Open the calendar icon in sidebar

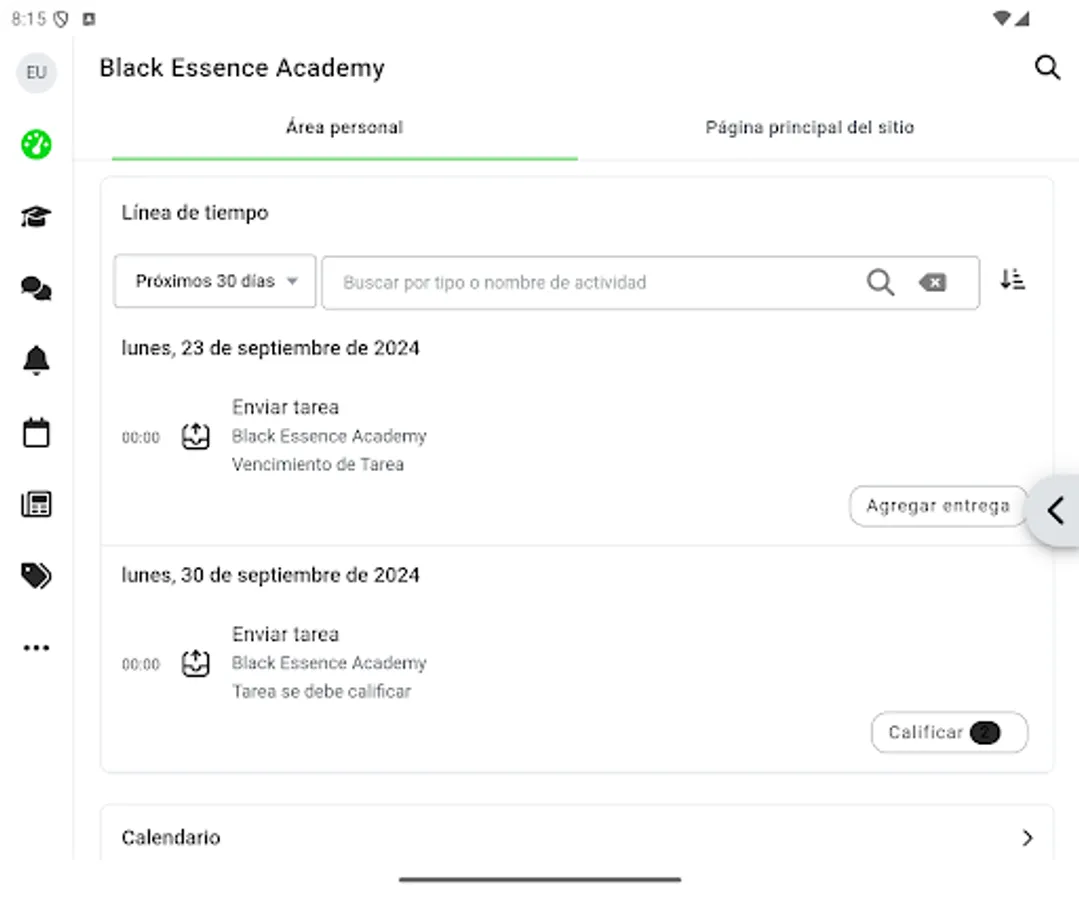click(36, 432)
